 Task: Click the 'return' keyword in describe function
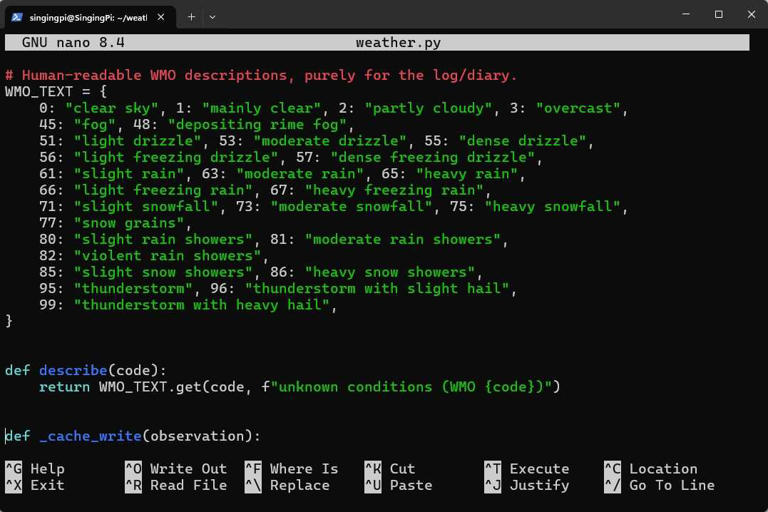pyautogui.click(x=65, y=387)
